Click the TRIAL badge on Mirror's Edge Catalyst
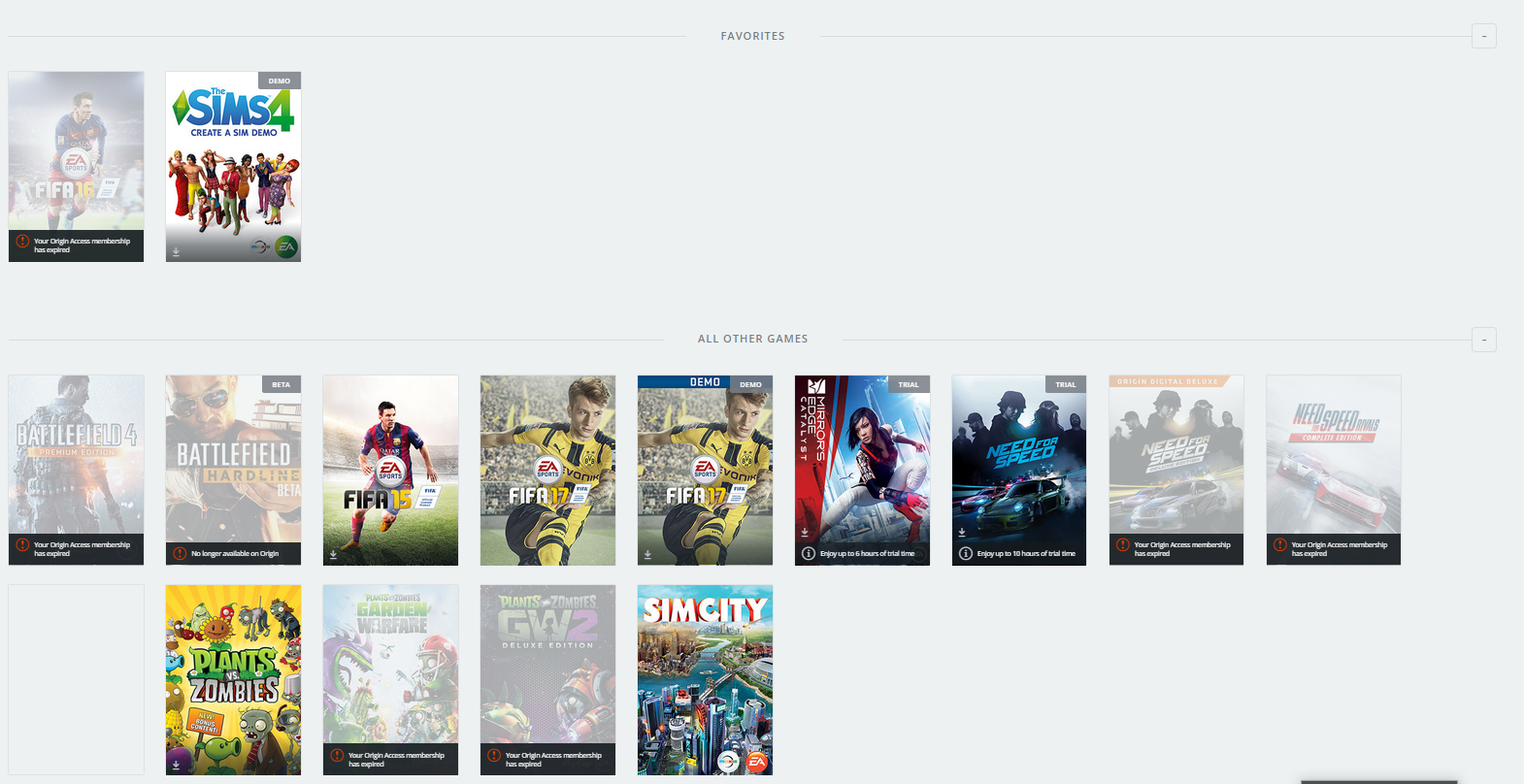 pyautogui.click(x=909, y=384)
